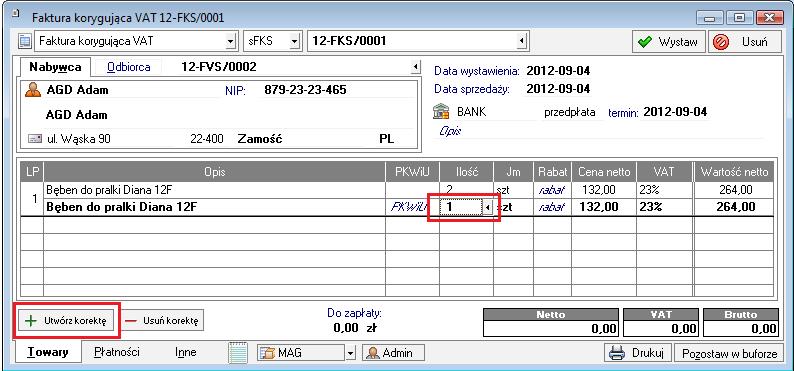Switch to the Odbiorca tab
The height and width of the screenshot is (371, 794).
tap(129, 67)
